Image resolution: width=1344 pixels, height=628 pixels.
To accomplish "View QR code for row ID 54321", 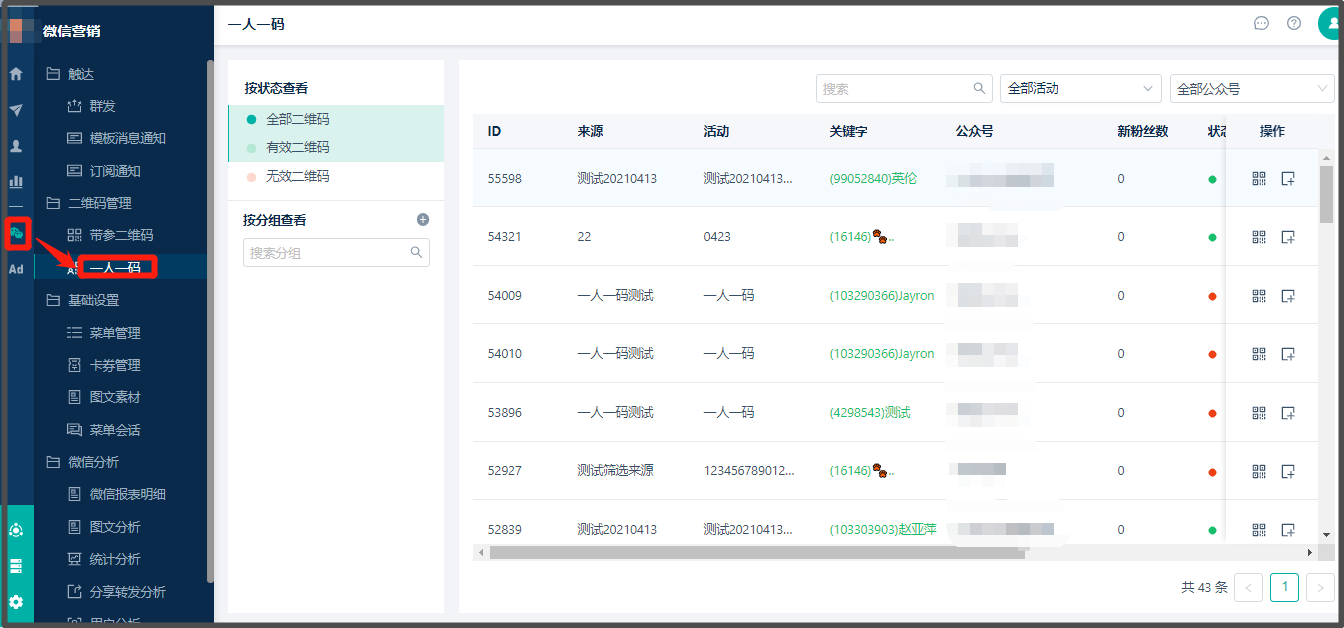I will coord(1259,237).
